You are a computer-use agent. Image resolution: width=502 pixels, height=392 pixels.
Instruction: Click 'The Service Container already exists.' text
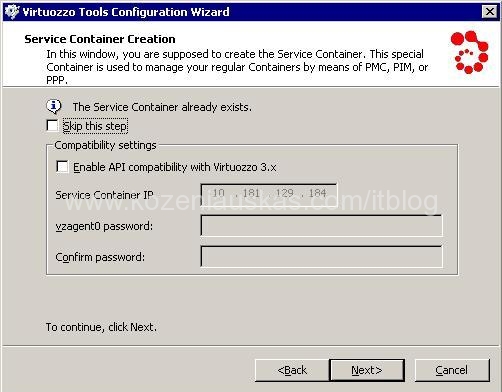pos(162,107)
